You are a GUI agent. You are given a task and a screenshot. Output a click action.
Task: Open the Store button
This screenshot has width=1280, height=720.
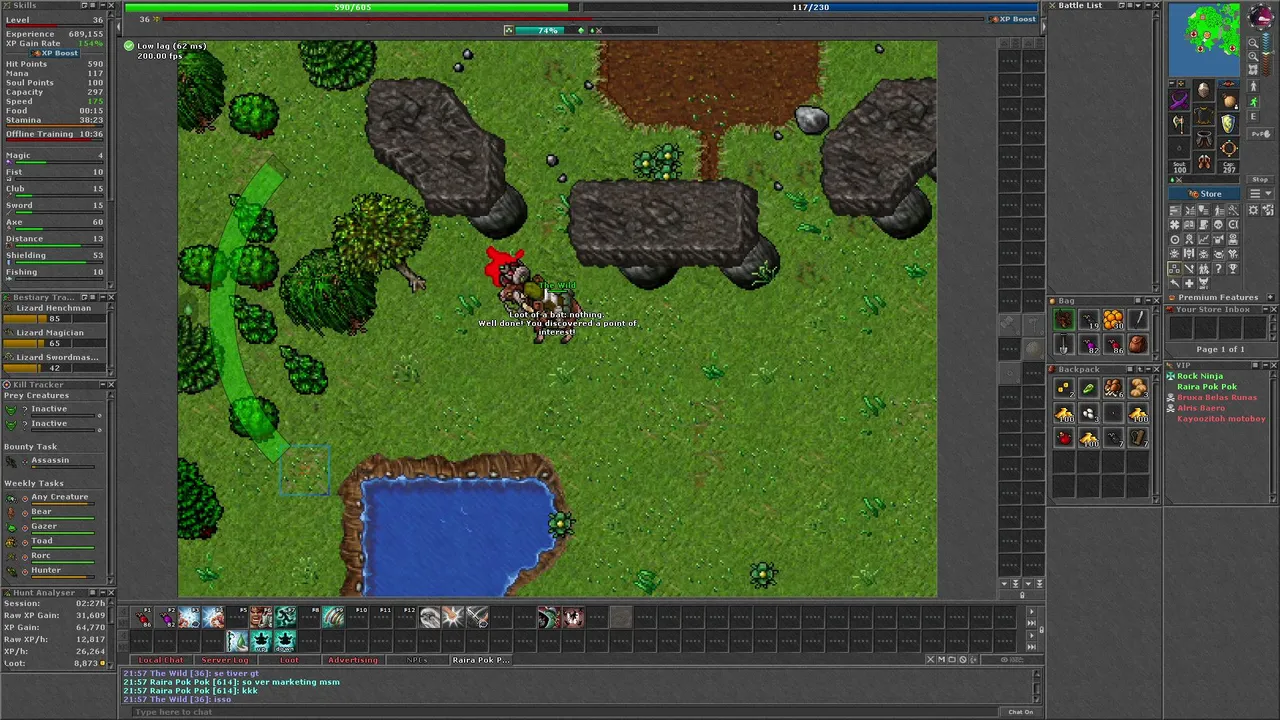point(1205,194)
